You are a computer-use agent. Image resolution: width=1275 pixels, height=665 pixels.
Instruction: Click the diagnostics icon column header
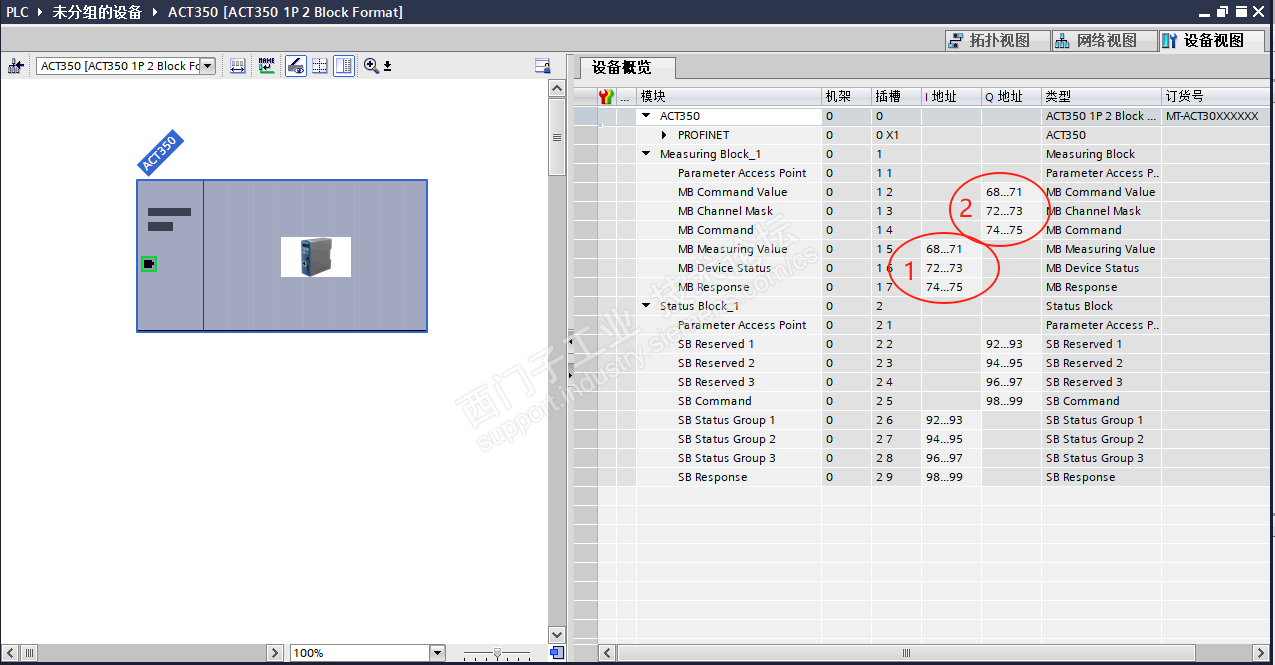tap(606, 97)
